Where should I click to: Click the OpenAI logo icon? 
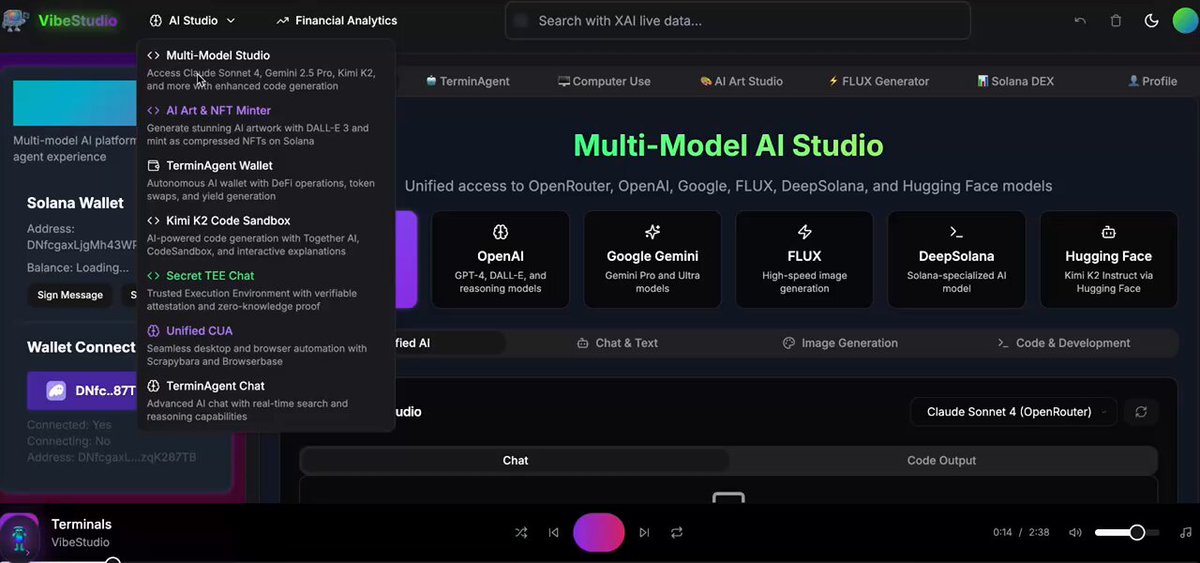coord(501,232)
